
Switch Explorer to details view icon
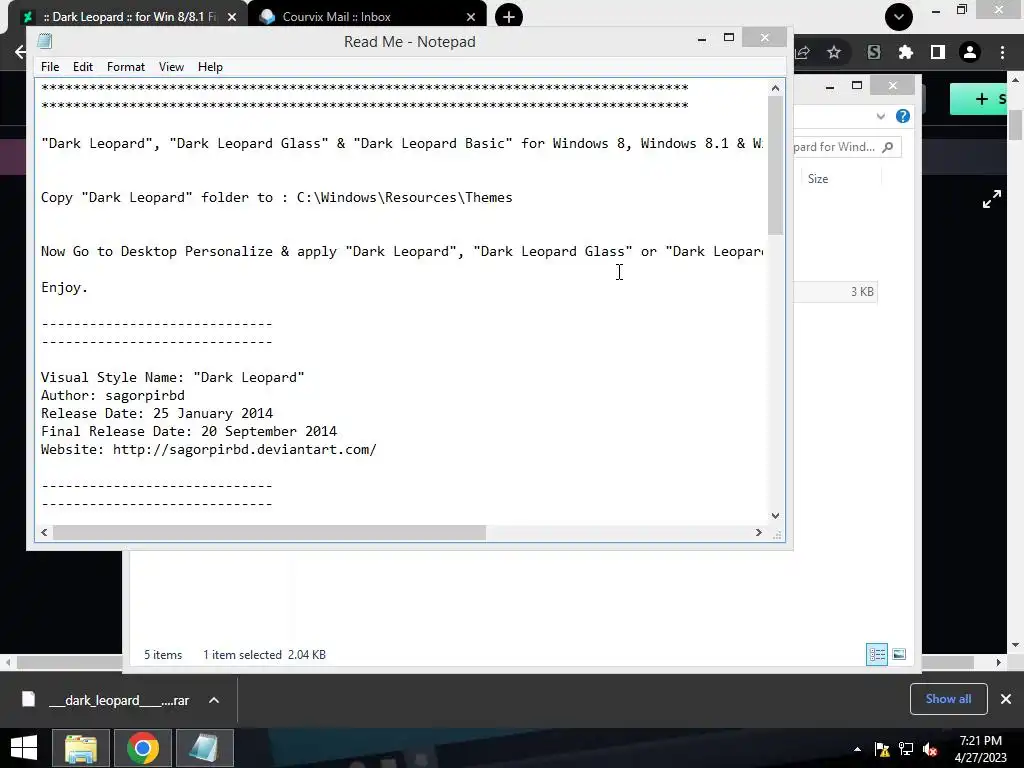(x=876, y=654)
